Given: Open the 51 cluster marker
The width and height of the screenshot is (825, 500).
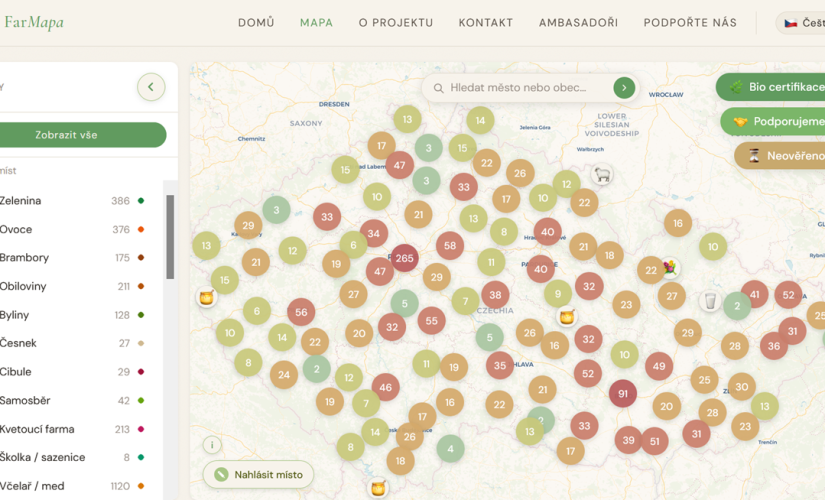Looking at the screenshot, I should (x=655, y=441).
